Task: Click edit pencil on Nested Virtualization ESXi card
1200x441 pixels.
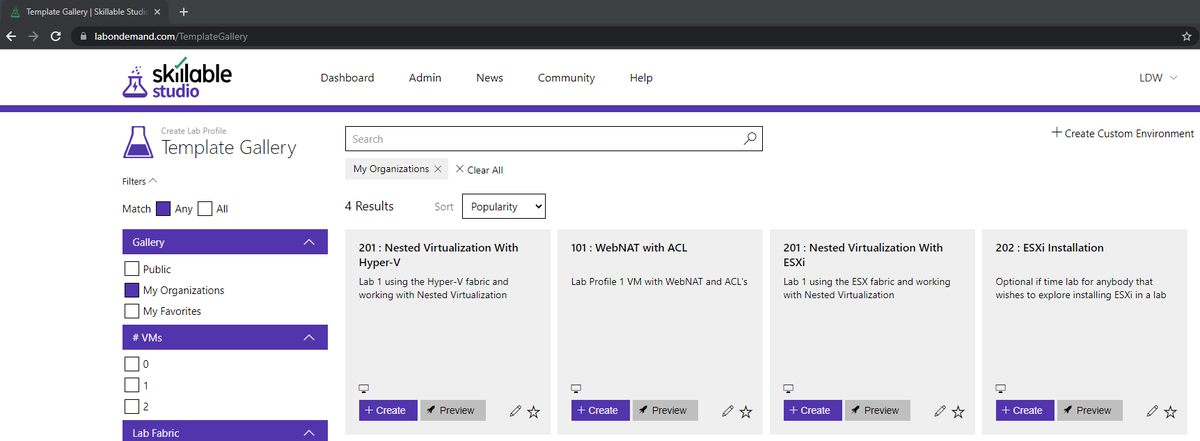Action: point(939,411)
